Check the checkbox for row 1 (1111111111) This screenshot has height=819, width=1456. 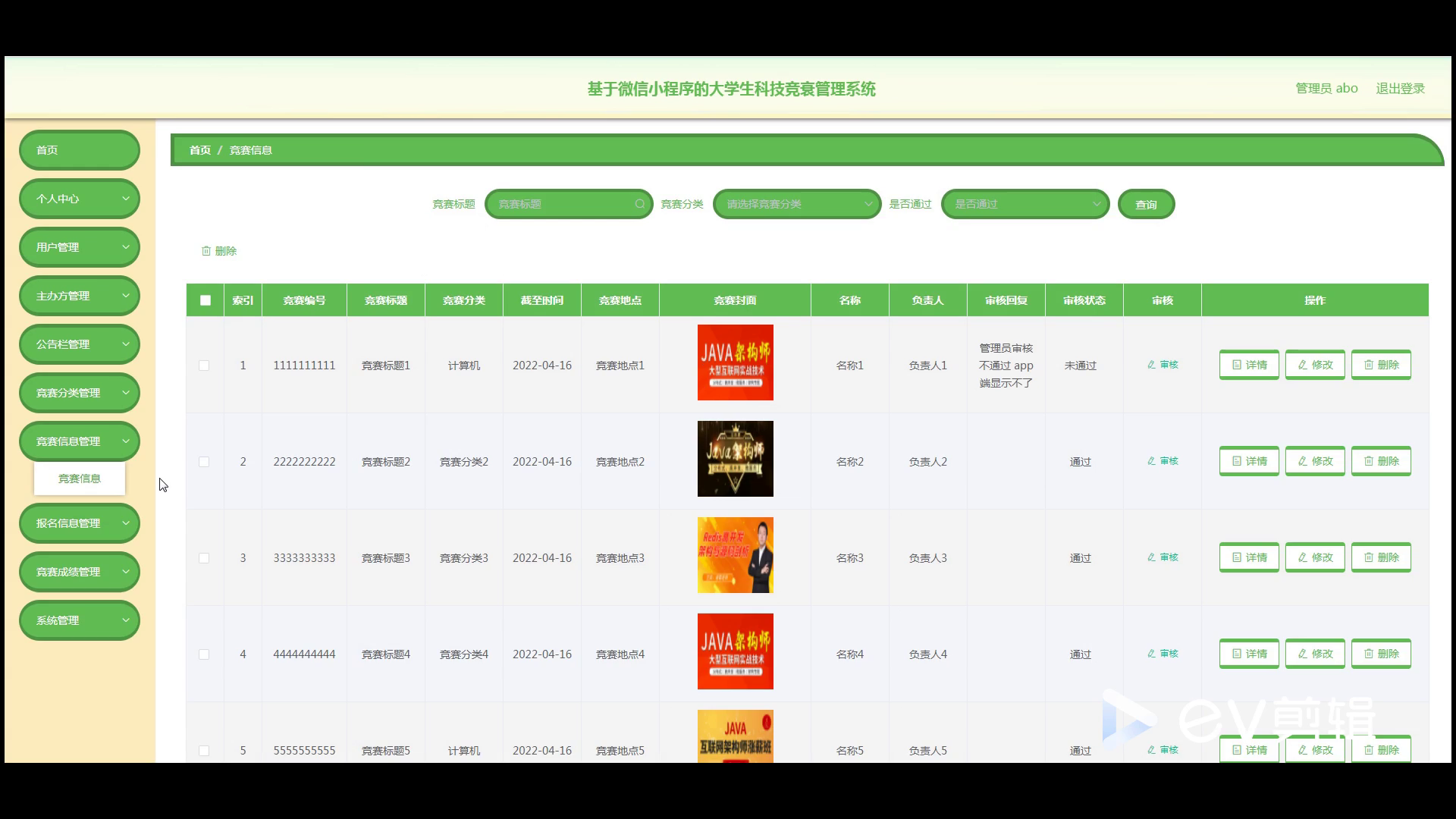(x=204, y=366)
